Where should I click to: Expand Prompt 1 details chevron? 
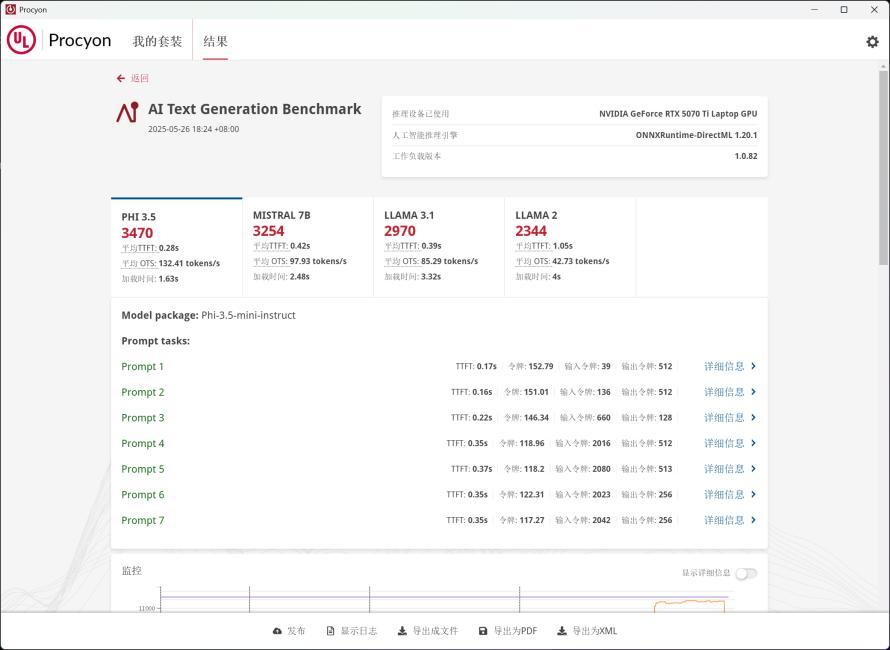[x=753, y=366]
